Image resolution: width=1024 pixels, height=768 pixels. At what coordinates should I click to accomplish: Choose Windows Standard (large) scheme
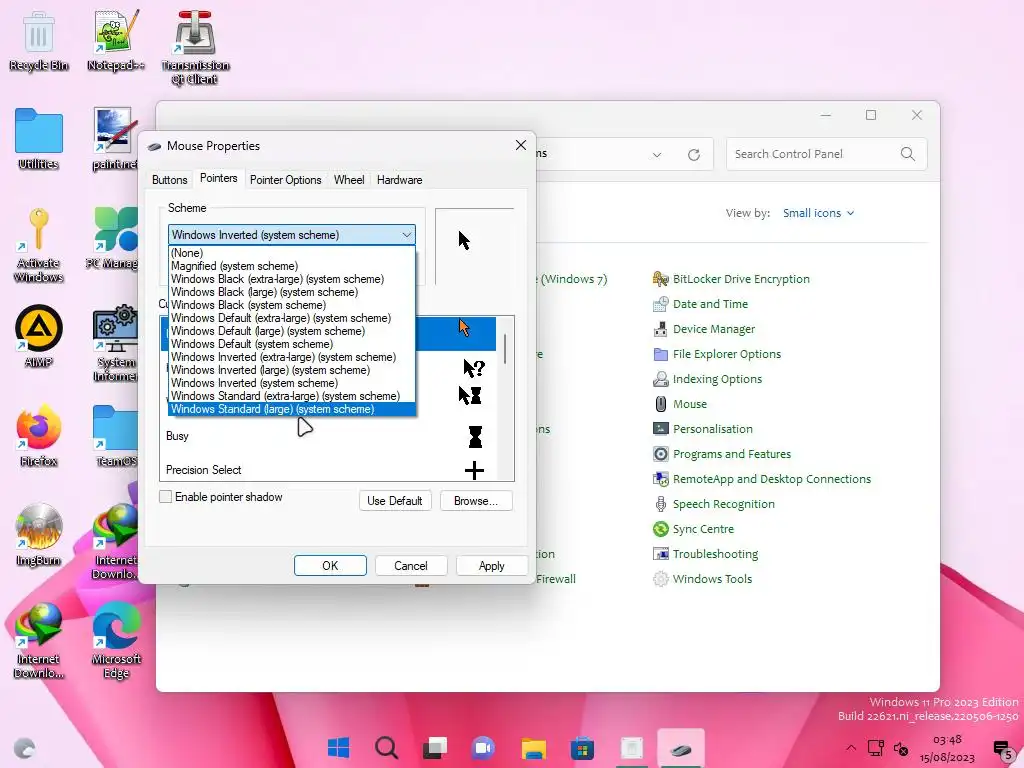[292, 409]
